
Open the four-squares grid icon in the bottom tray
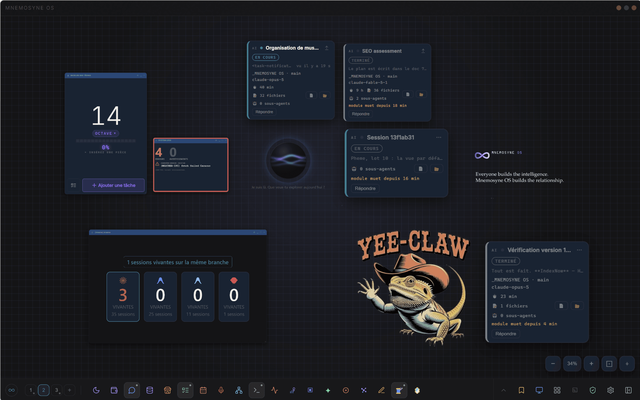557,390
